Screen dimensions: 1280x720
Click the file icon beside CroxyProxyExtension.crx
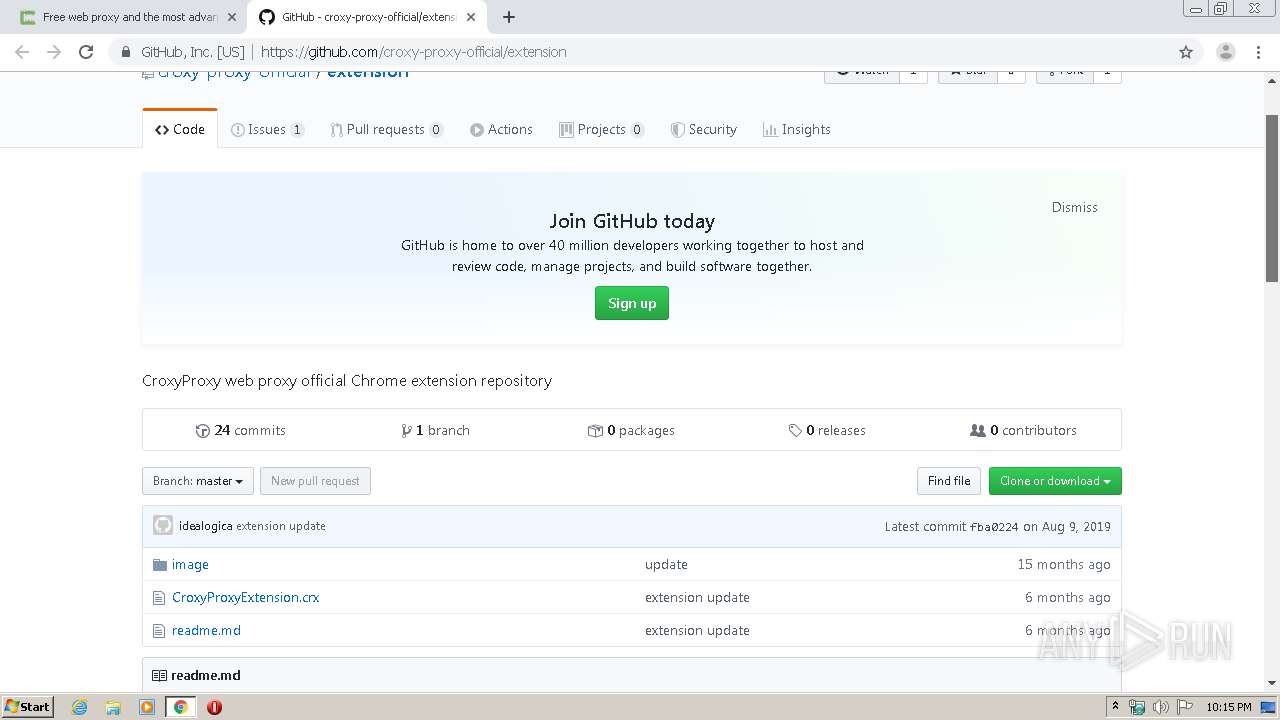(x=158, y=597)
